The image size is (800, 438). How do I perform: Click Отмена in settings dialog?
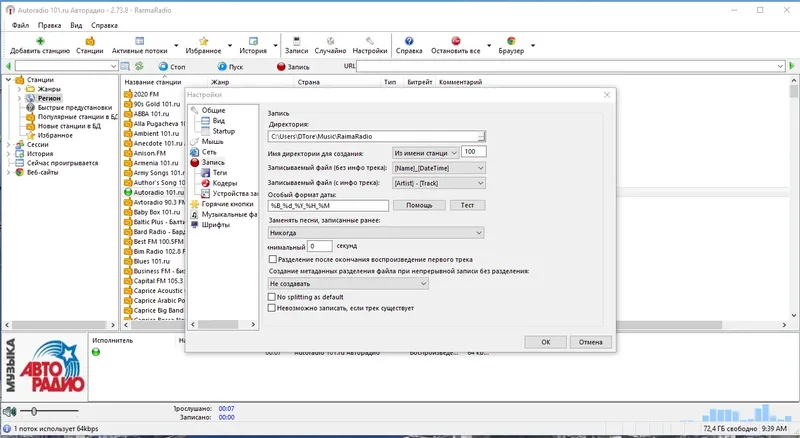click(x=590, y=342)
